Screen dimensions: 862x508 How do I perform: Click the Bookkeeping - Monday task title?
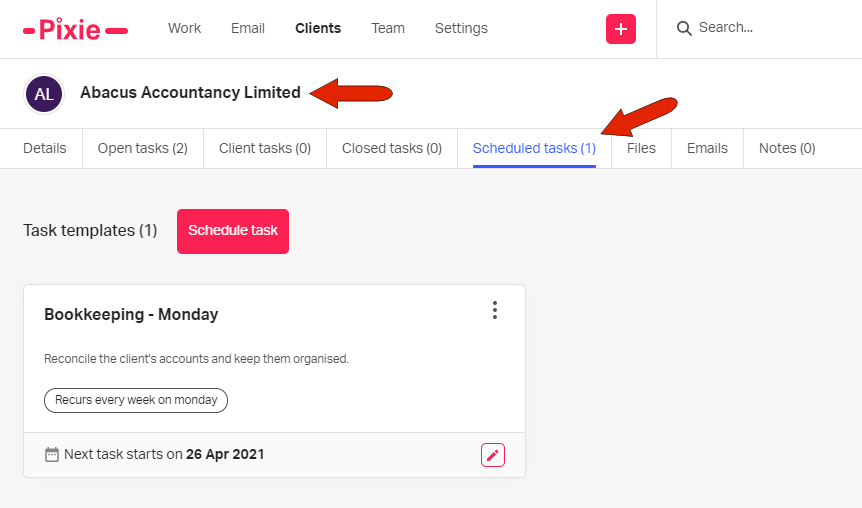pos(131,314)
